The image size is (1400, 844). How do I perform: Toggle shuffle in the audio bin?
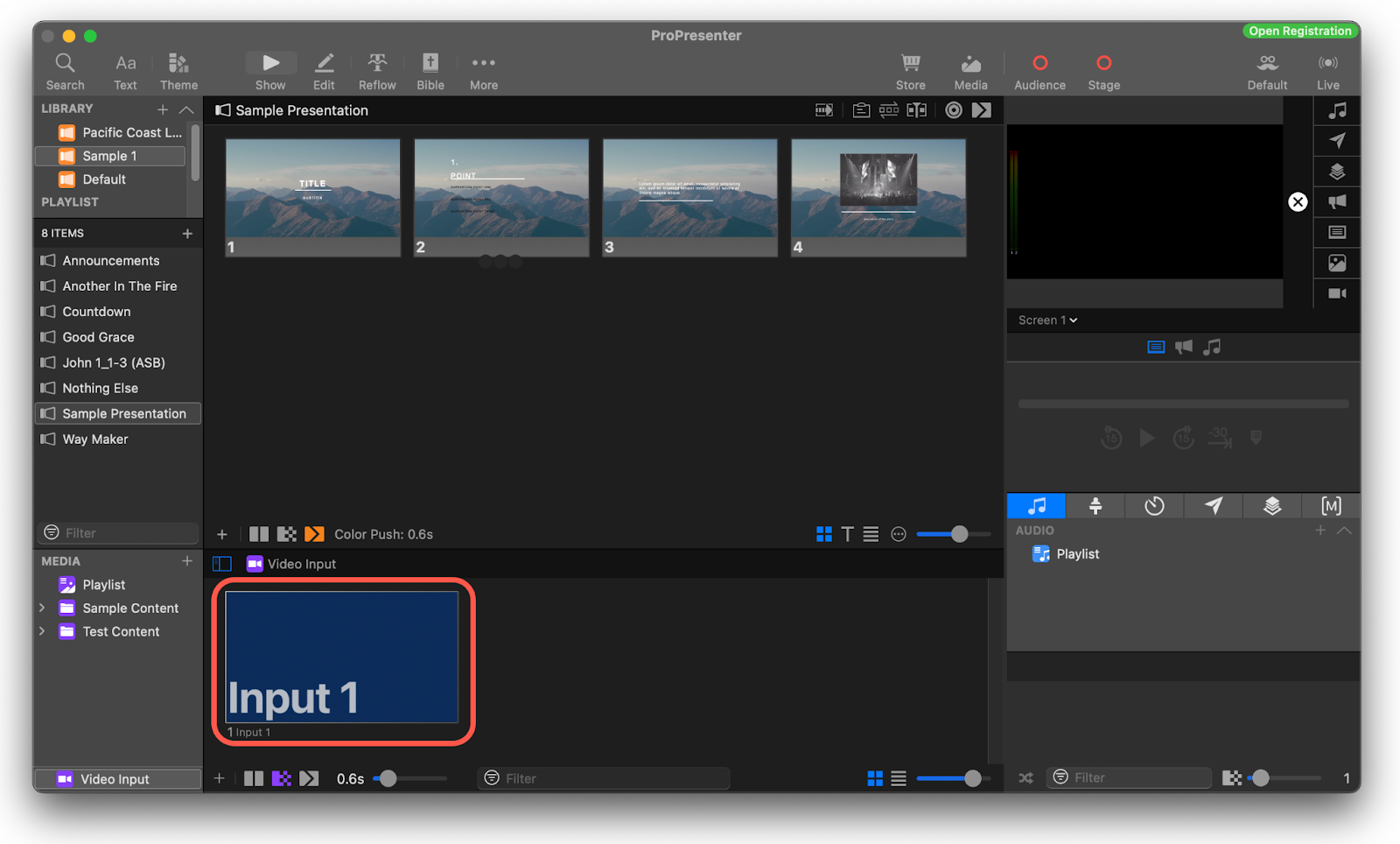pos(1026,777)
